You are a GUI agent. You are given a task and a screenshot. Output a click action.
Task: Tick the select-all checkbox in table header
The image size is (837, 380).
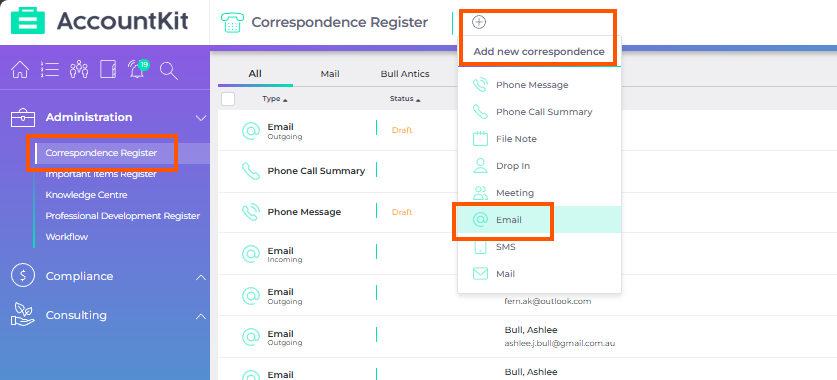point(228,99)
